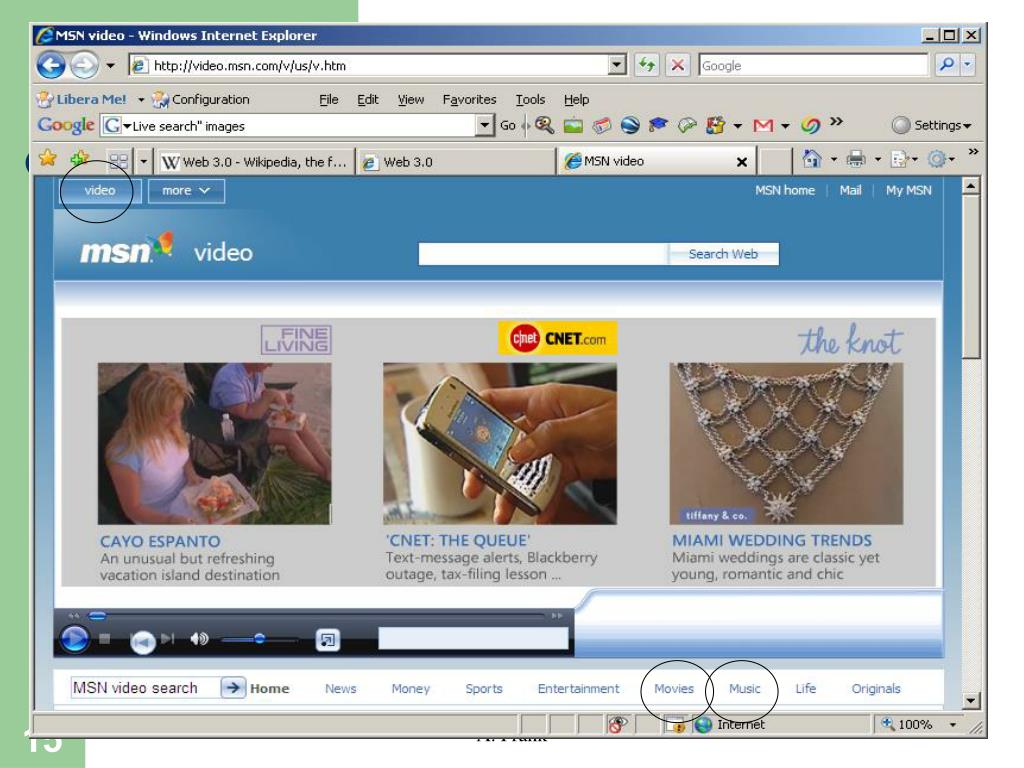Open the recent pages dropdown next to Forward

pyautogui.click(x=110, y=65)
